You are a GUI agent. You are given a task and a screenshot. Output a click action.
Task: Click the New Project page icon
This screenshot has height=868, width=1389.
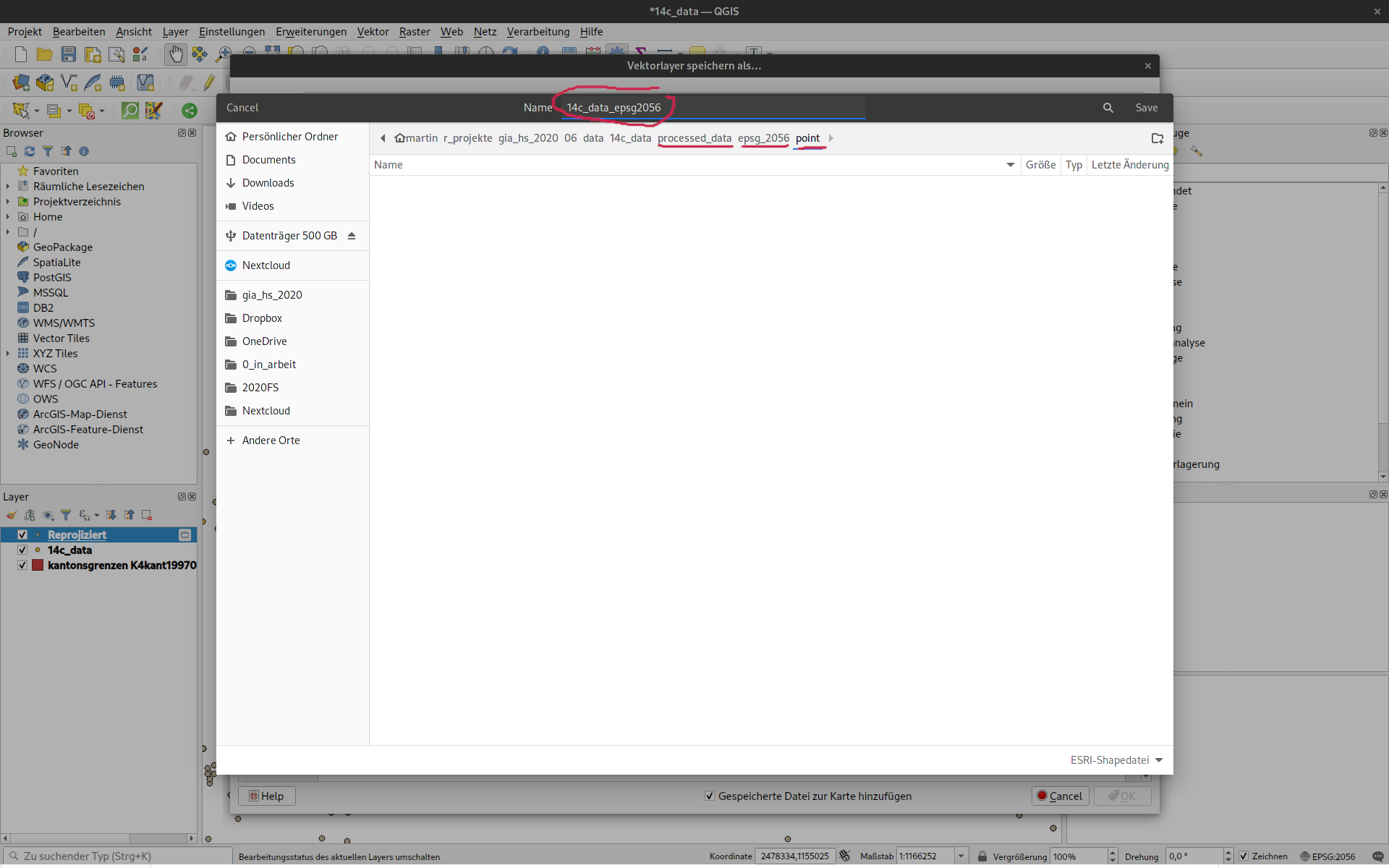[x=21, y=54]
